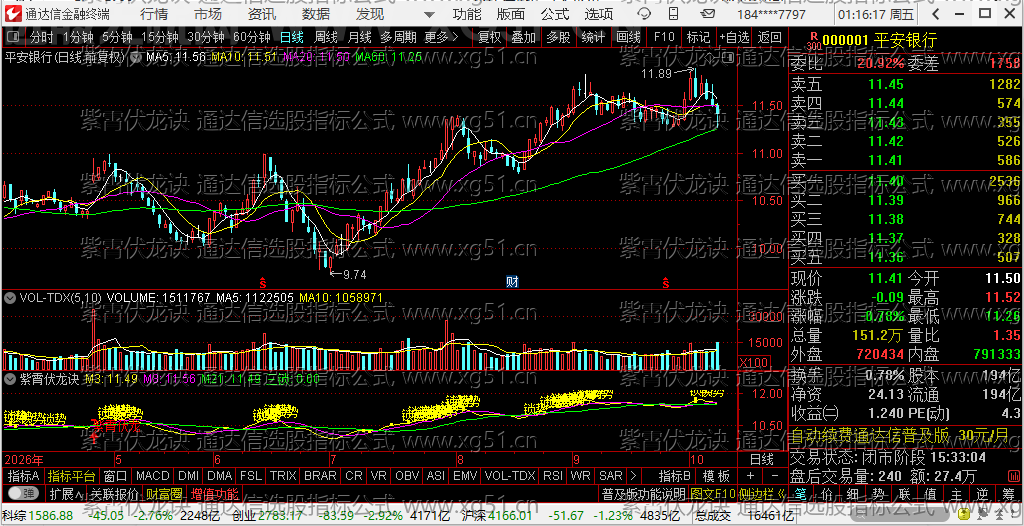Open the 公式 menu
Image resolution: width=1024 pixels, height=526 pixels.
click(555, 14)
